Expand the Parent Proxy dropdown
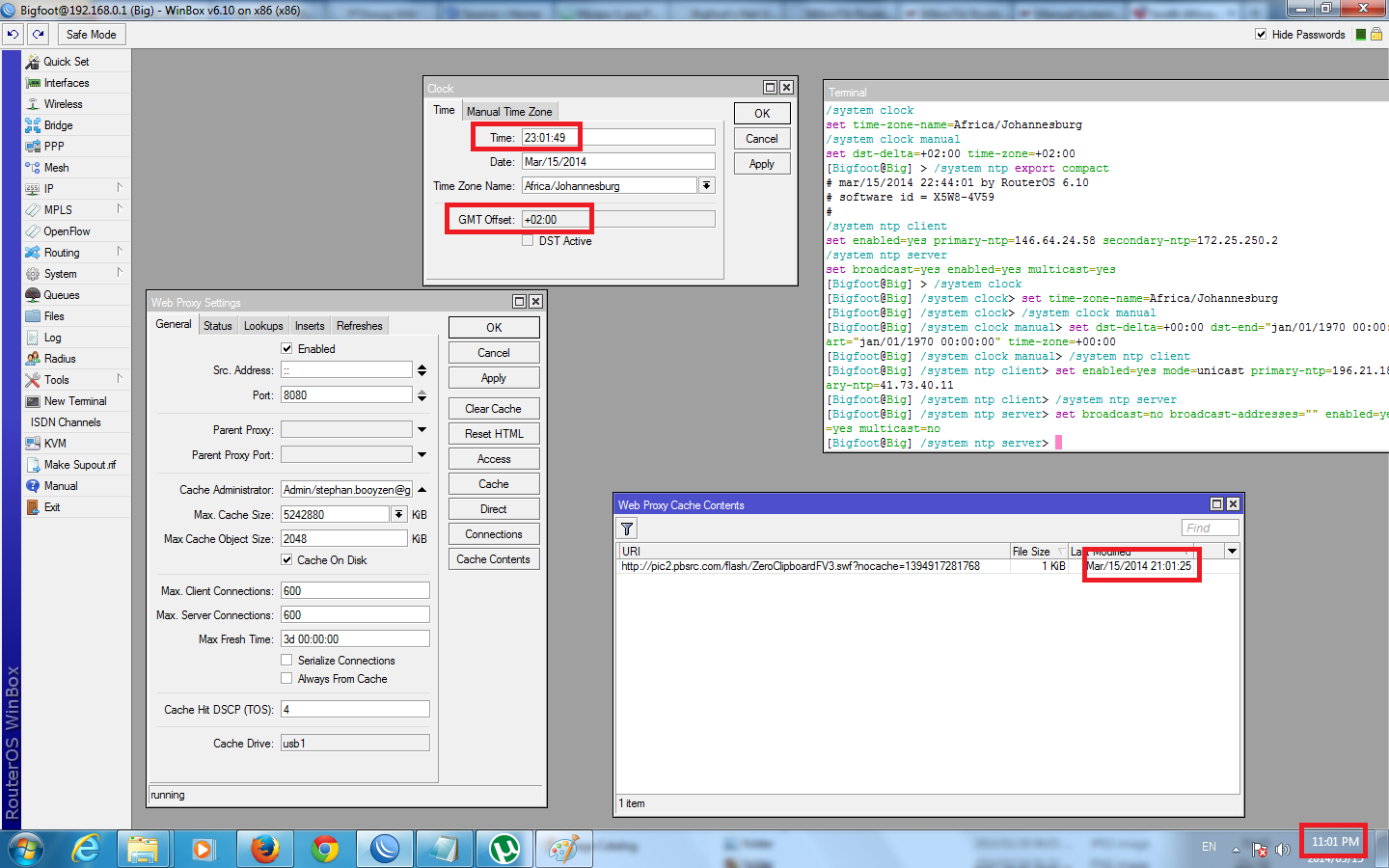1389x868 pixels. point(421,428)
